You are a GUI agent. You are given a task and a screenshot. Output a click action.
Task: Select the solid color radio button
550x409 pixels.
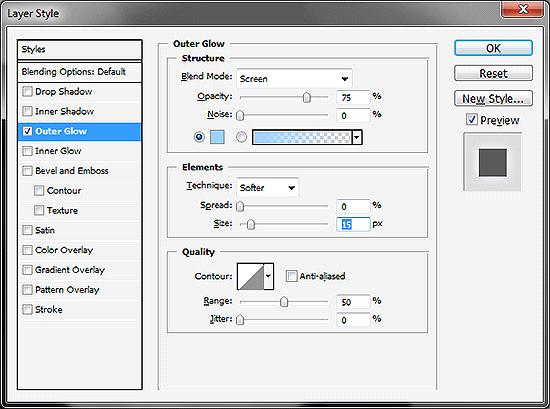pyautogui.click(x=199, y=137)
